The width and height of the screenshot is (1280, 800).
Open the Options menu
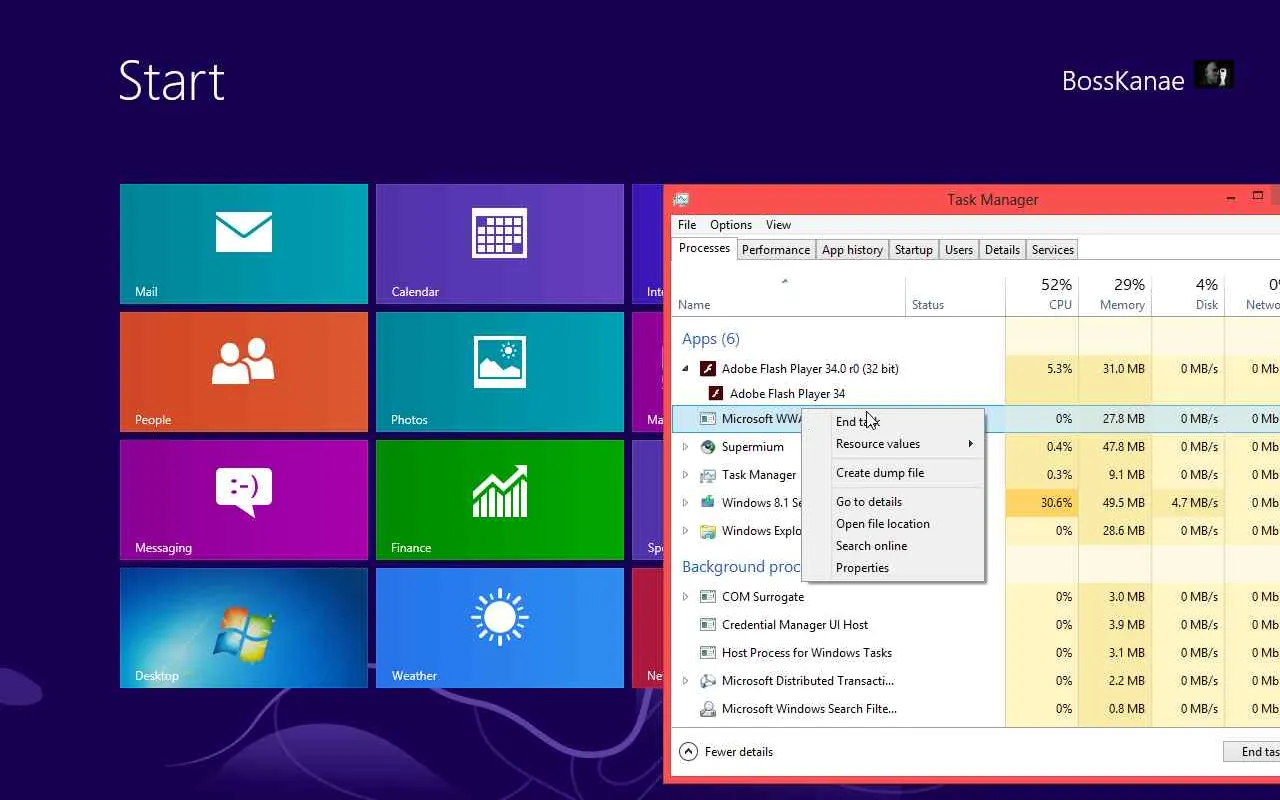(731, 225)
